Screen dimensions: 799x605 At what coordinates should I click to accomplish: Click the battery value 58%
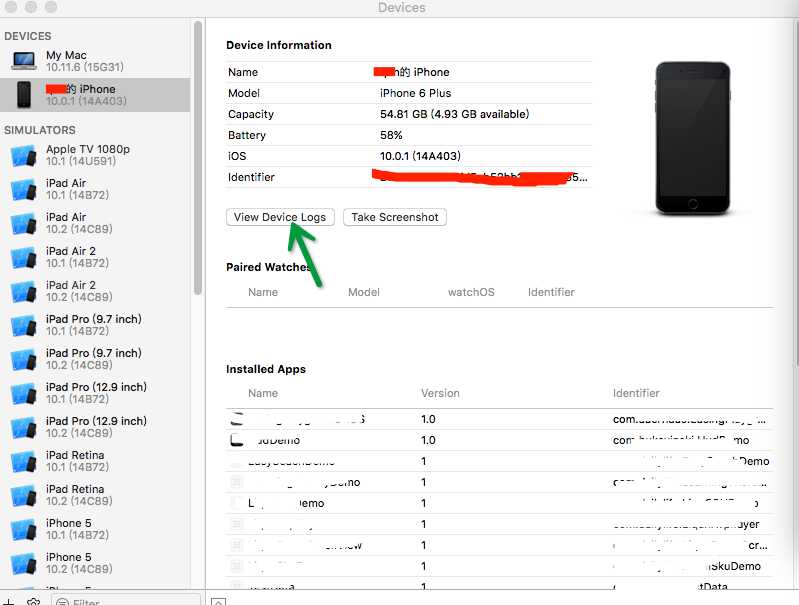tap(391, 135)
